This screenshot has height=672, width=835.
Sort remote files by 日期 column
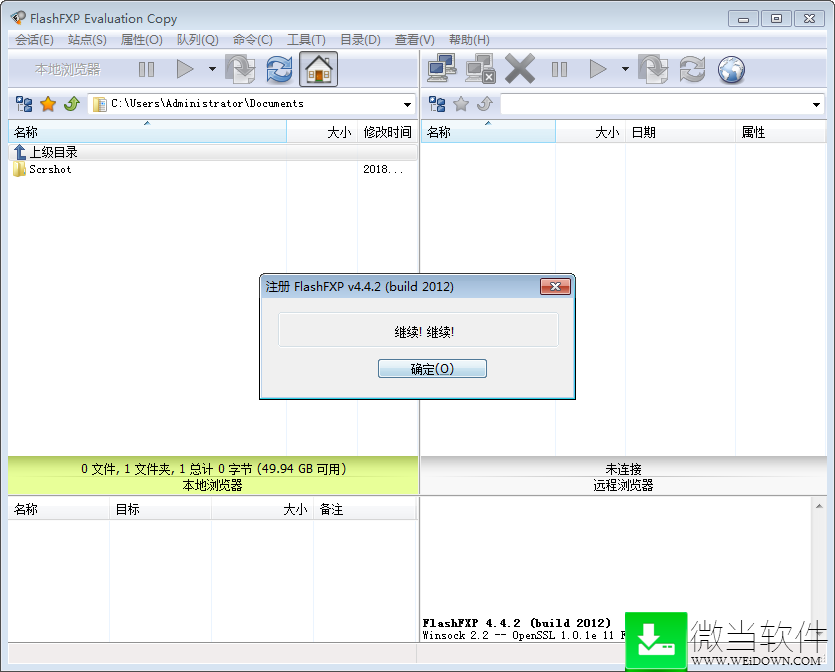coord(681,132)
